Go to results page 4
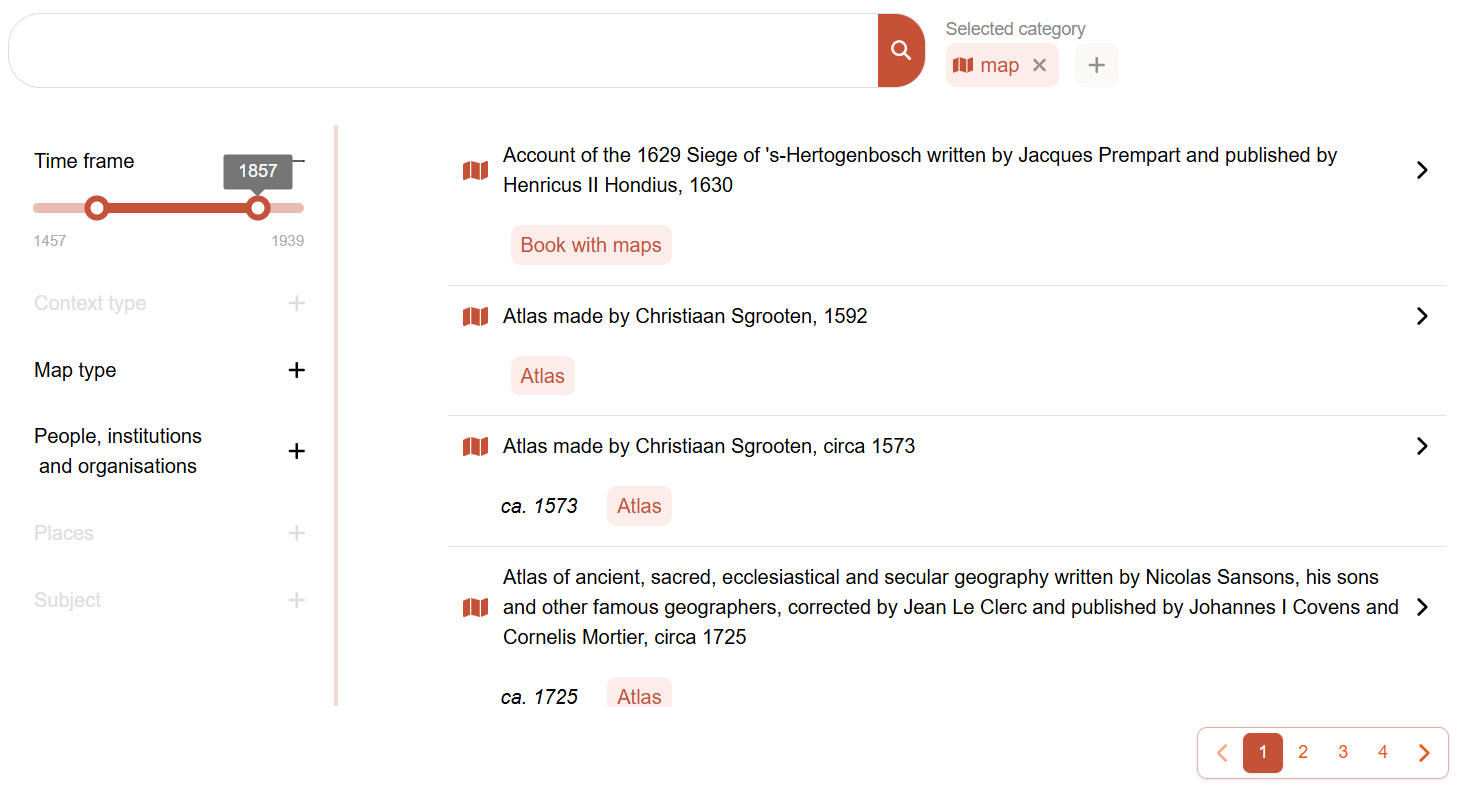Image resolution: width=1460 pixels, height=792 pixels. click(1383, 752)
